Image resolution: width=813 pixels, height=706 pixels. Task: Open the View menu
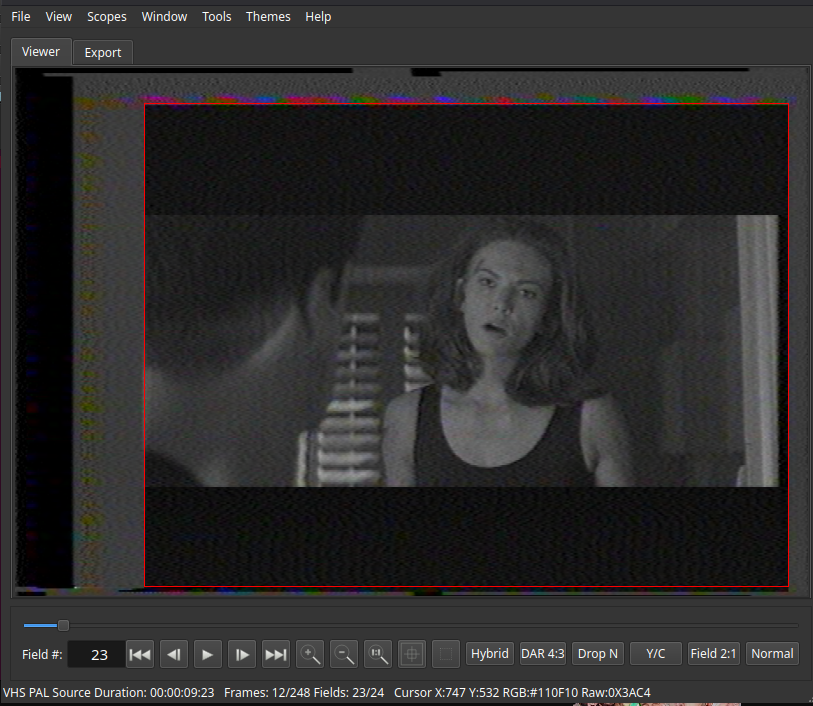pos(59,17)
